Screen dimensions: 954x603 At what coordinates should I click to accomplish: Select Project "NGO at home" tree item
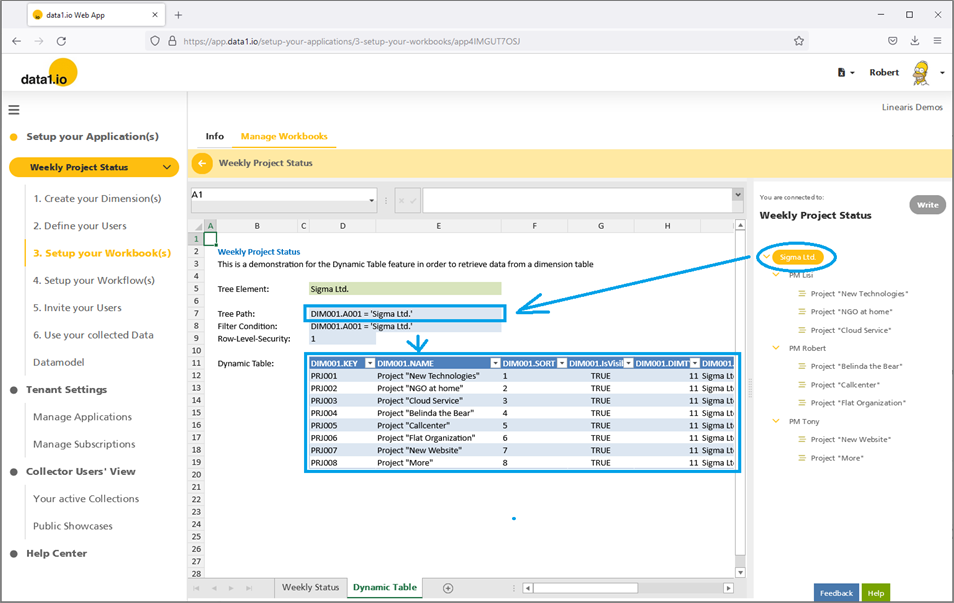tap(851, 312)
